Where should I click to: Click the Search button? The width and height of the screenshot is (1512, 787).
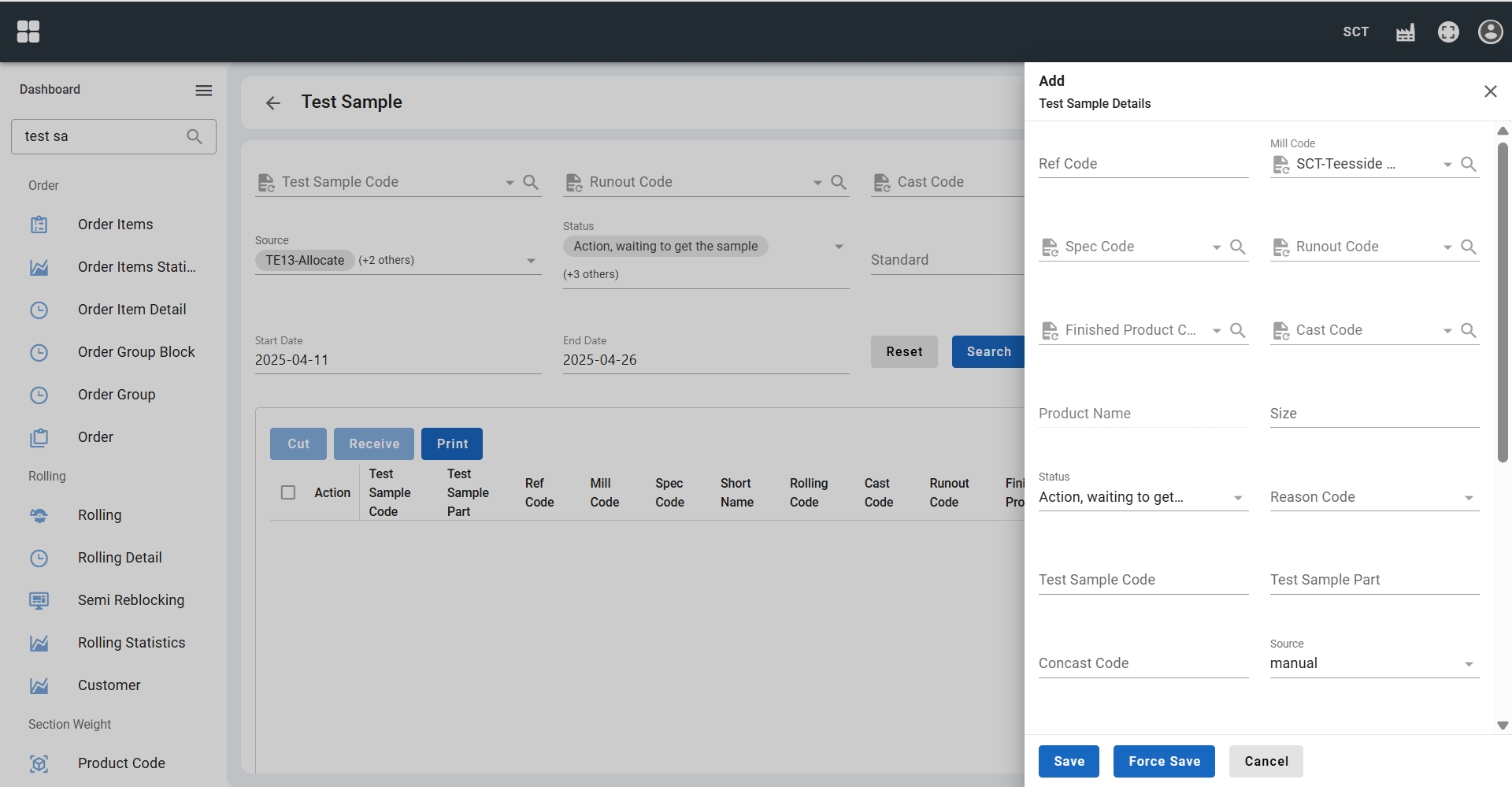pos(988,351)
